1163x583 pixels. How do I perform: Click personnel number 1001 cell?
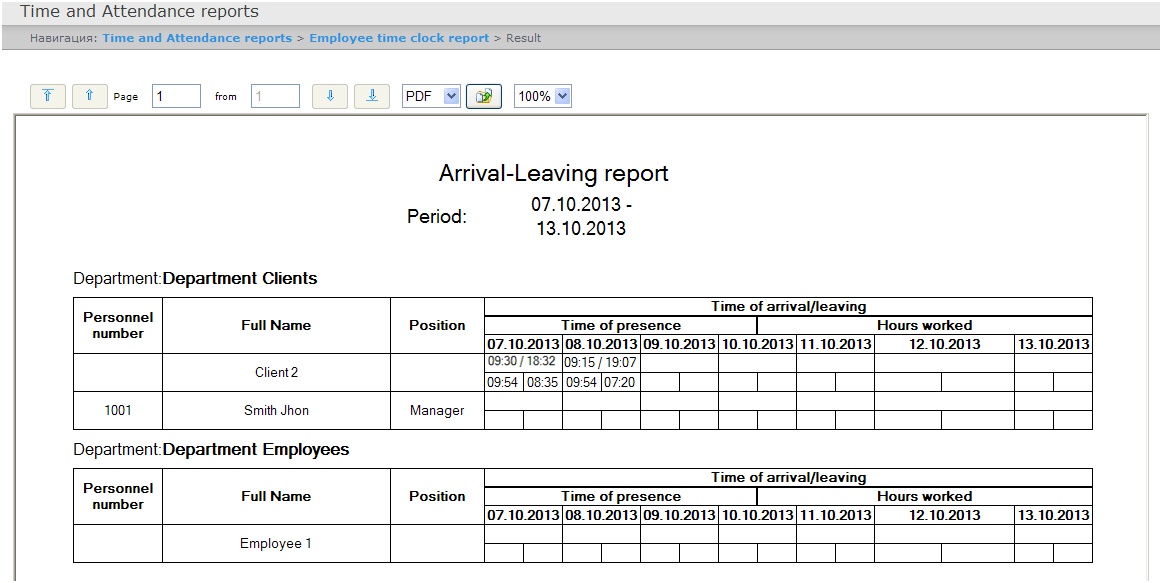118,410
